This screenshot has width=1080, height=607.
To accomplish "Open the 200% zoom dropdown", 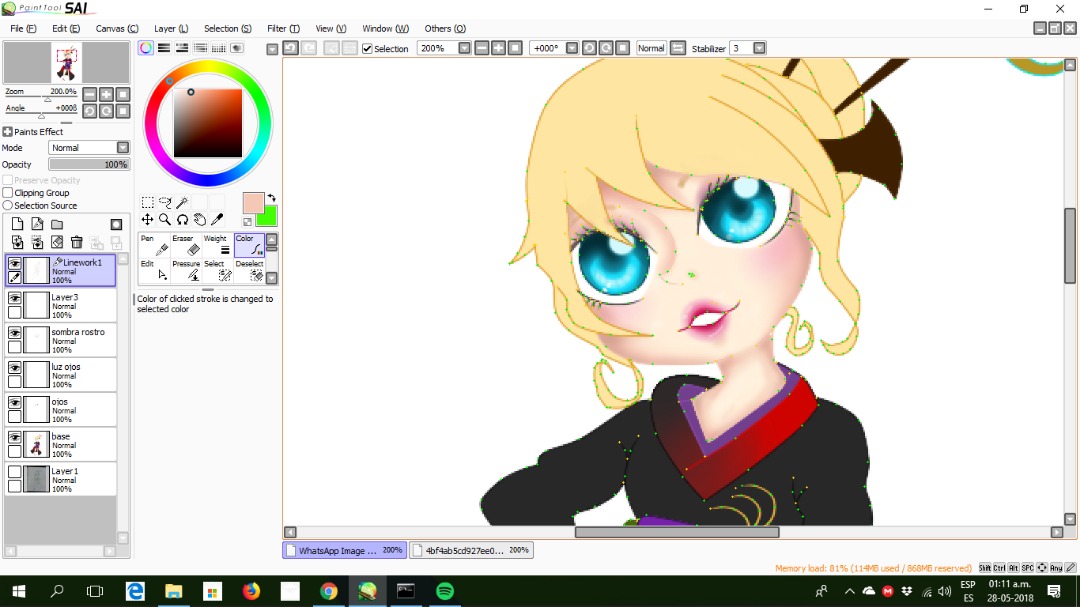I will 464,48.
